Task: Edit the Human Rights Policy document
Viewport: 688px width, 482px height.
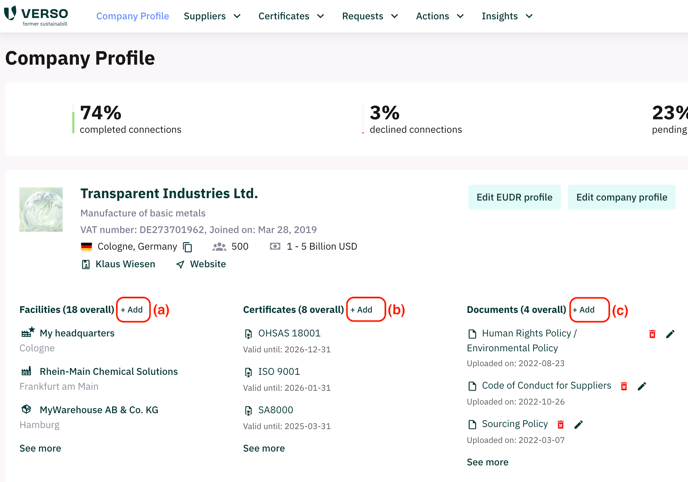Action: click(670, 334)
